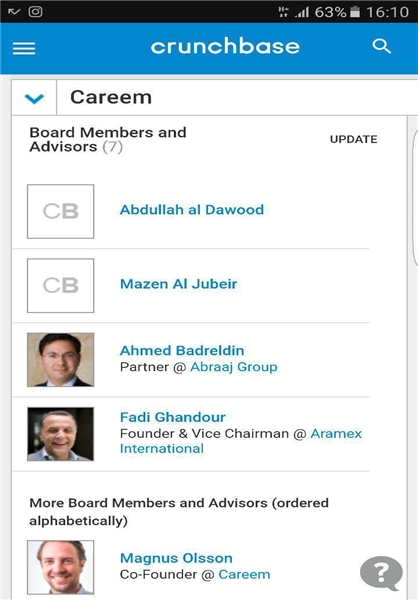The height and width of the screenshot is (600, 418).
Task: Open Abdullah al Dawood's profile link
Action: [x=192, y=210]
